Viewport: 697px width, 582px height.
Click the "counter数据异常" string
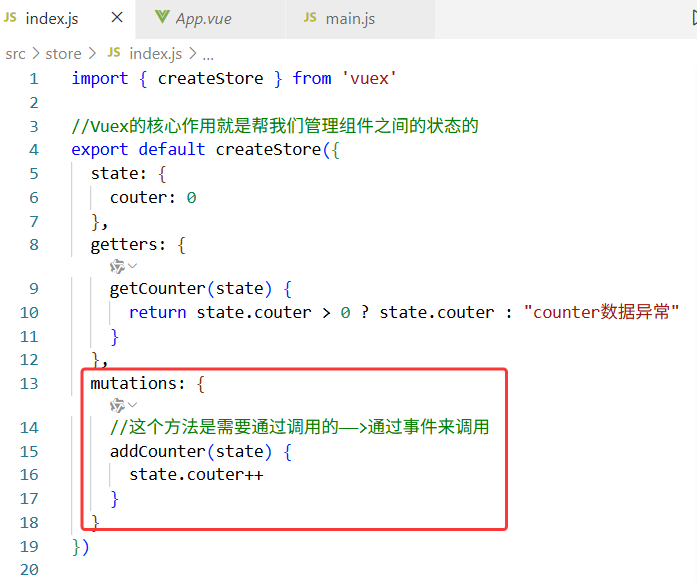tap(601, 312)
